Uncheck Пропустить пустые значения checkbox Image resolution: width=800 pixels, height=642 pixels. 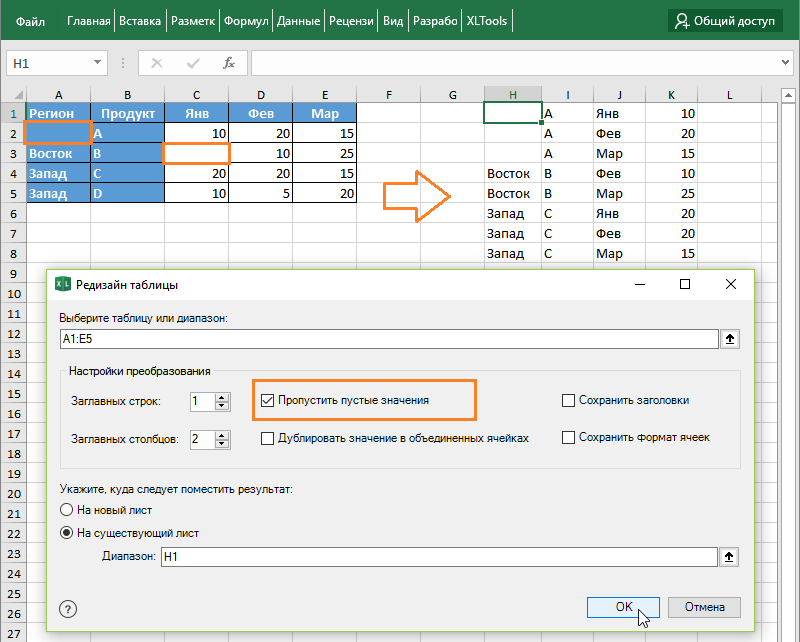[267, 400]
